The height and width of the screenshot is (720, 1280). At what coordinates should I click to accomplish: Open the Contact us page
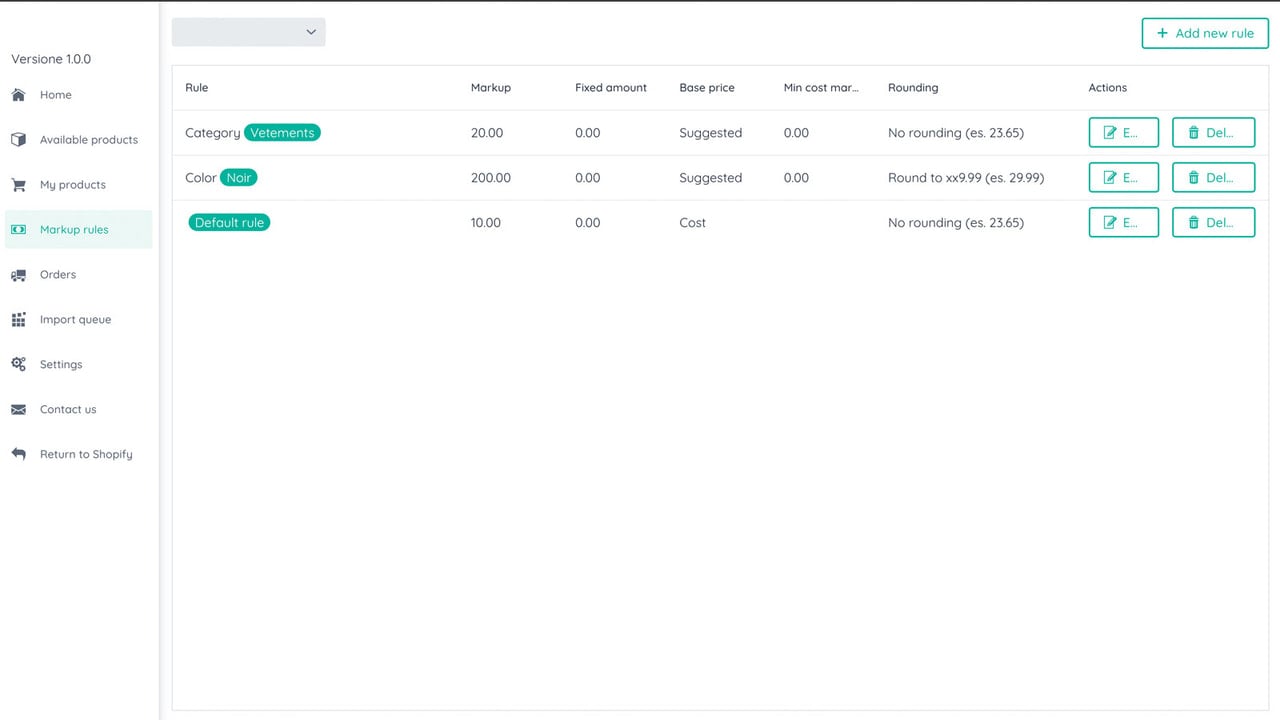tap(78, 410)
